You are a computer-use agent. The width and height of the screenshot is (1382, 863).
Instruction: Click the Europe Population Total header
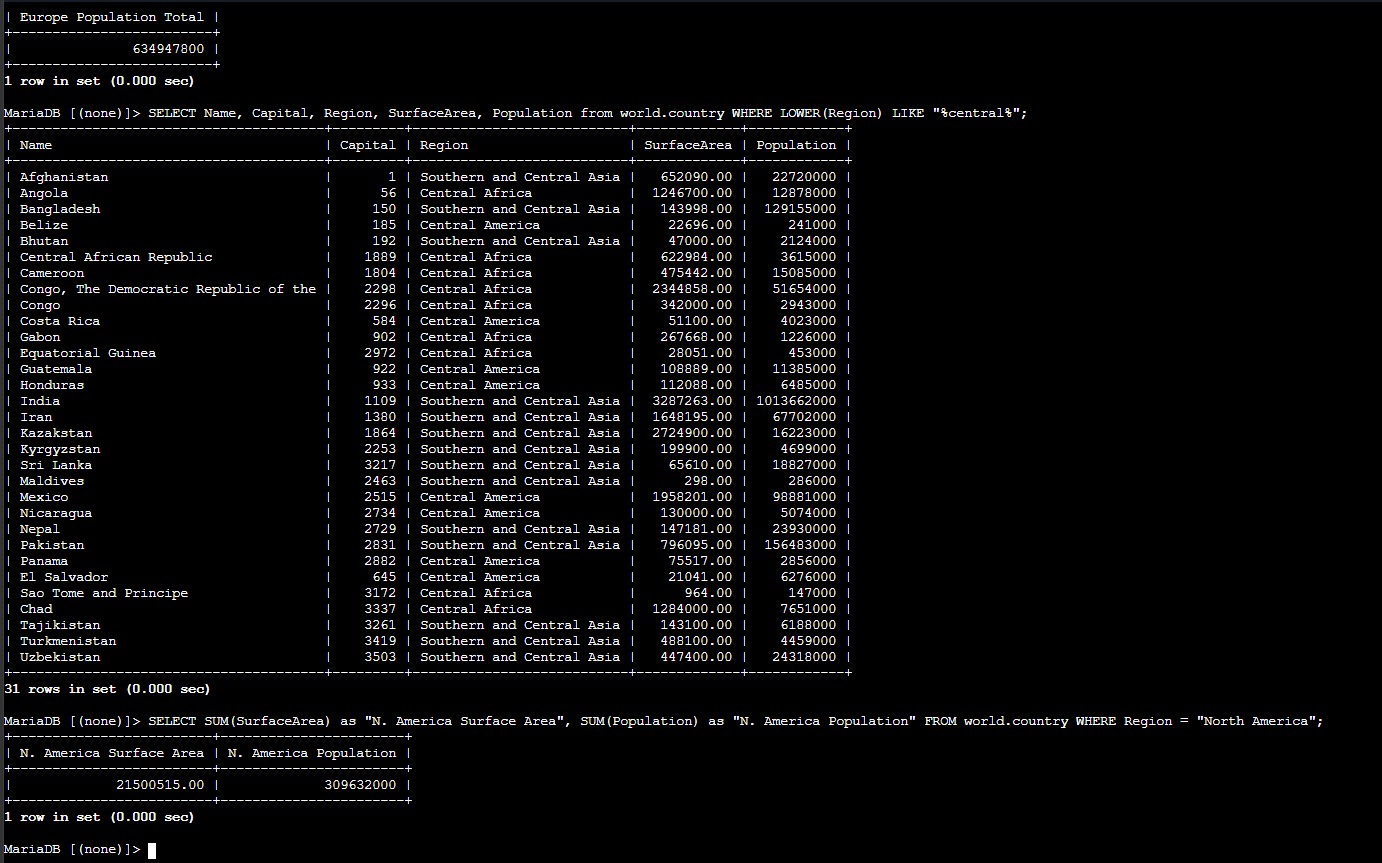(x=110, y=16)
